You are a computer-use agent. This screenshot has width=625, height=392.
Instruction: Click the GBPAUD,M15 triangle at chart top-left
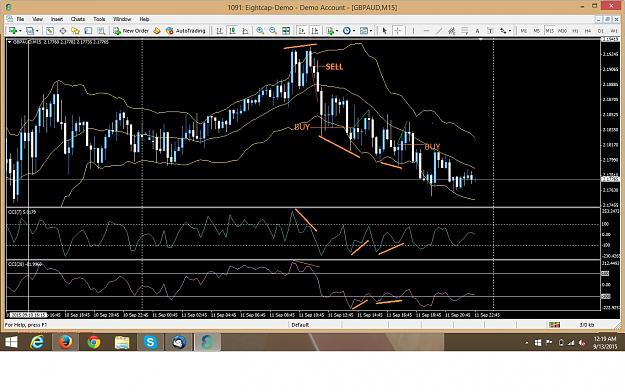pyautogui.click(x=10, y=41)
